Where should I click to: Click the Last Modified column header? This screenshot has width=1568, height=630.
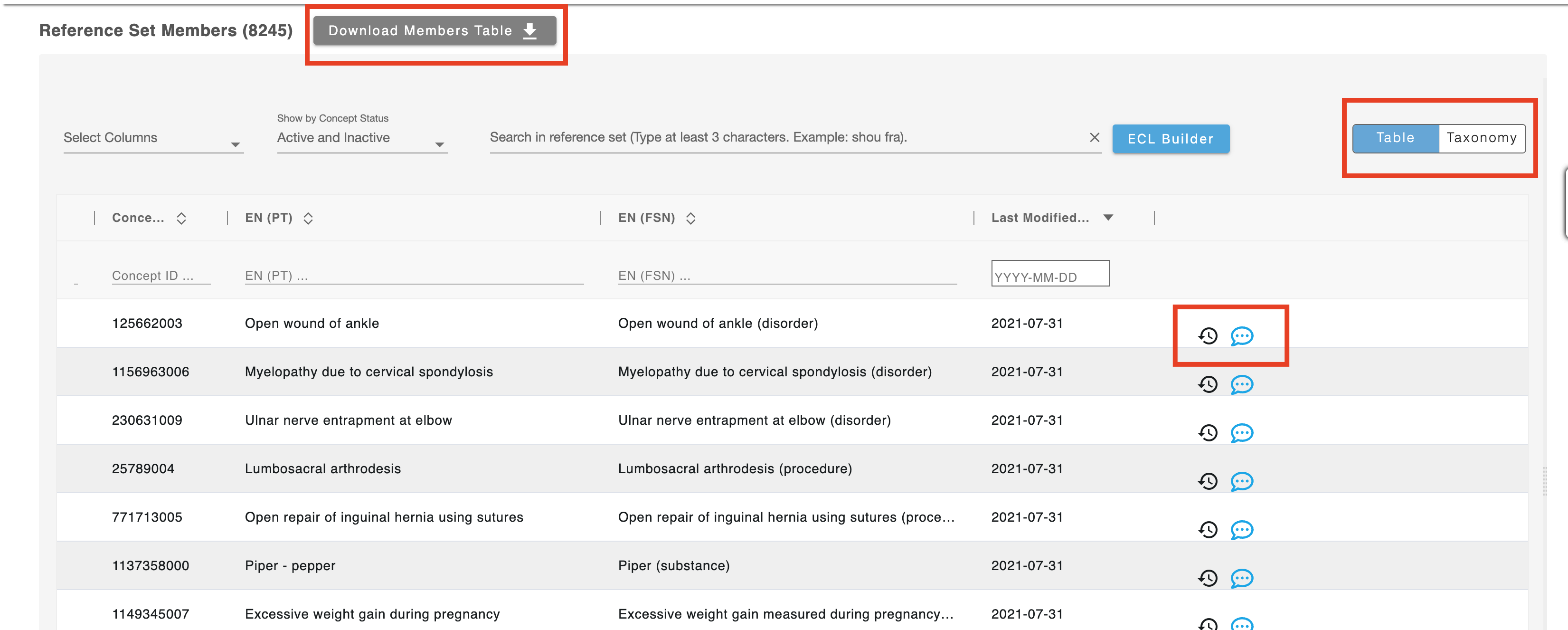tap(1039, 218)
